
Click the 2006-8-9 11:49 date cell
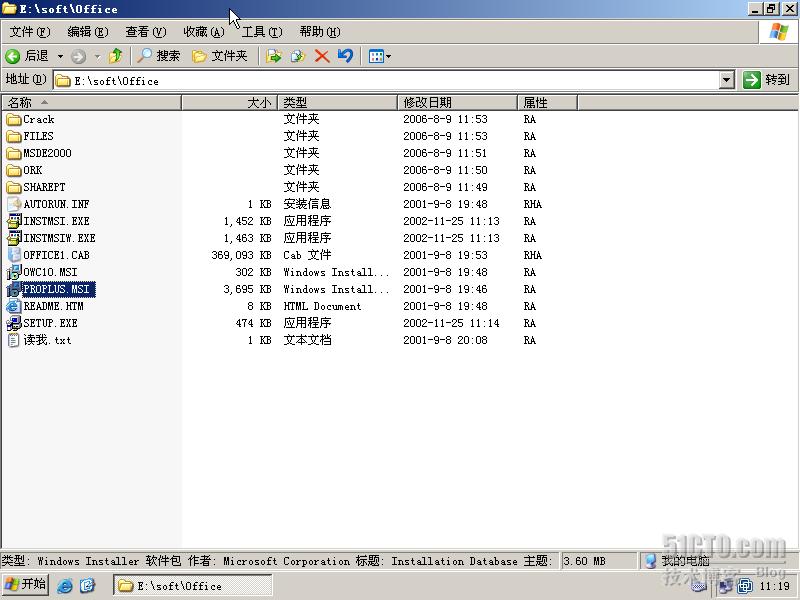pos(445,187)
